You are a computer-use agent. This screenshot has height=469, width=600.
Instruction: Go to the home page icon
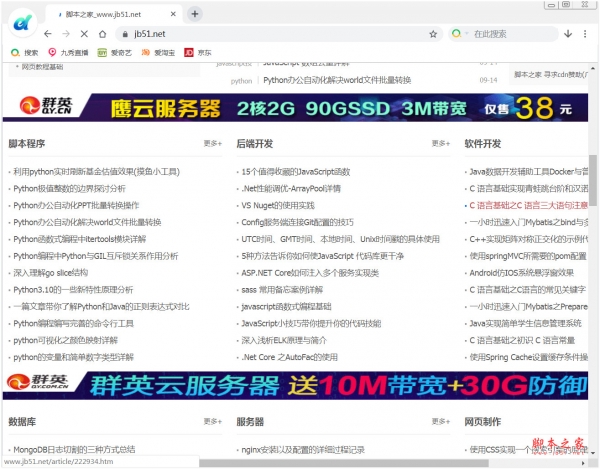point(103,34)
